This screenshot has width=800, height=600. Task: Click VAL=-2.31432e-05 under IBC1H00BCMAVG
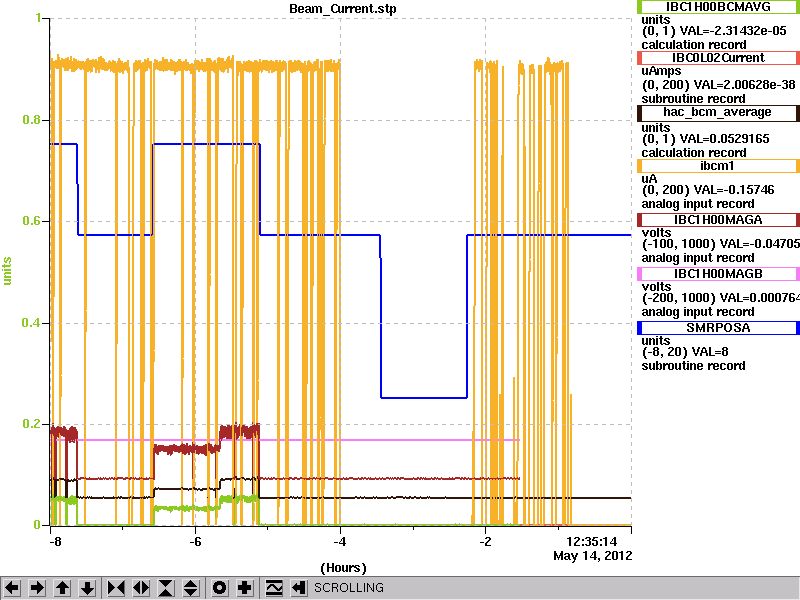click(732, 31)
